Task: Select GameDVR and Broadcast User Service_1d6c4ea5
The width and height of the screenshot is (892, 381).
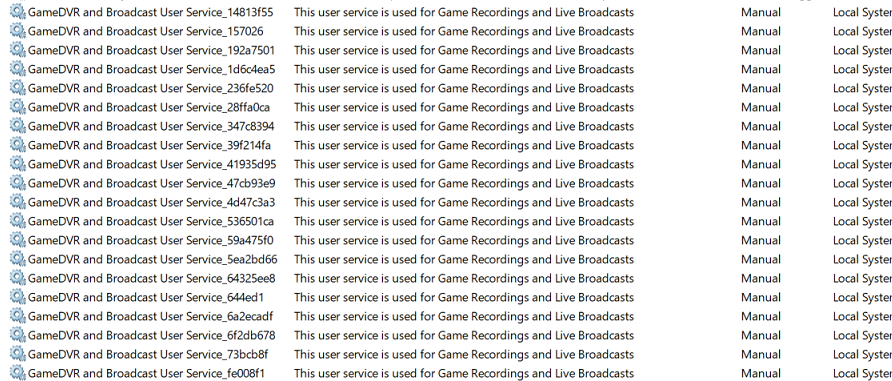Action: tap(151, 69)
